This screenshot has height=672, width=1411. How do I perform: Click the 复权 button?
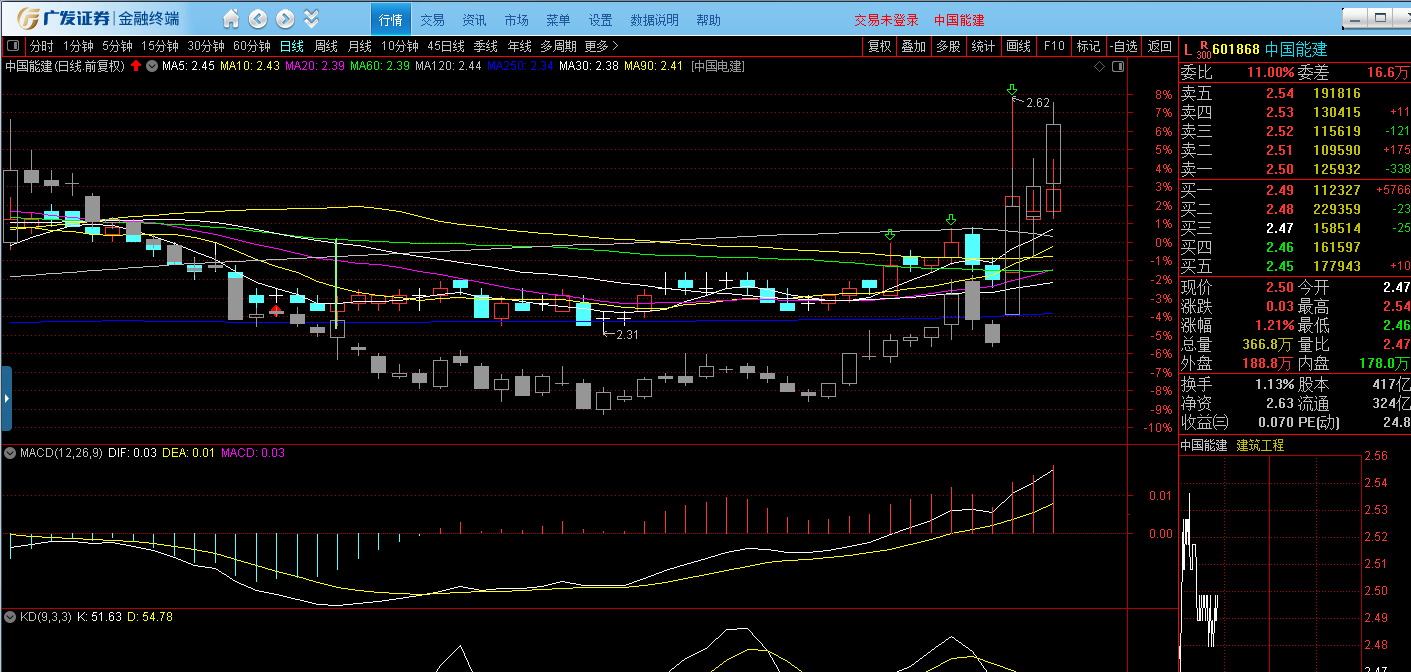pos(879,46)
